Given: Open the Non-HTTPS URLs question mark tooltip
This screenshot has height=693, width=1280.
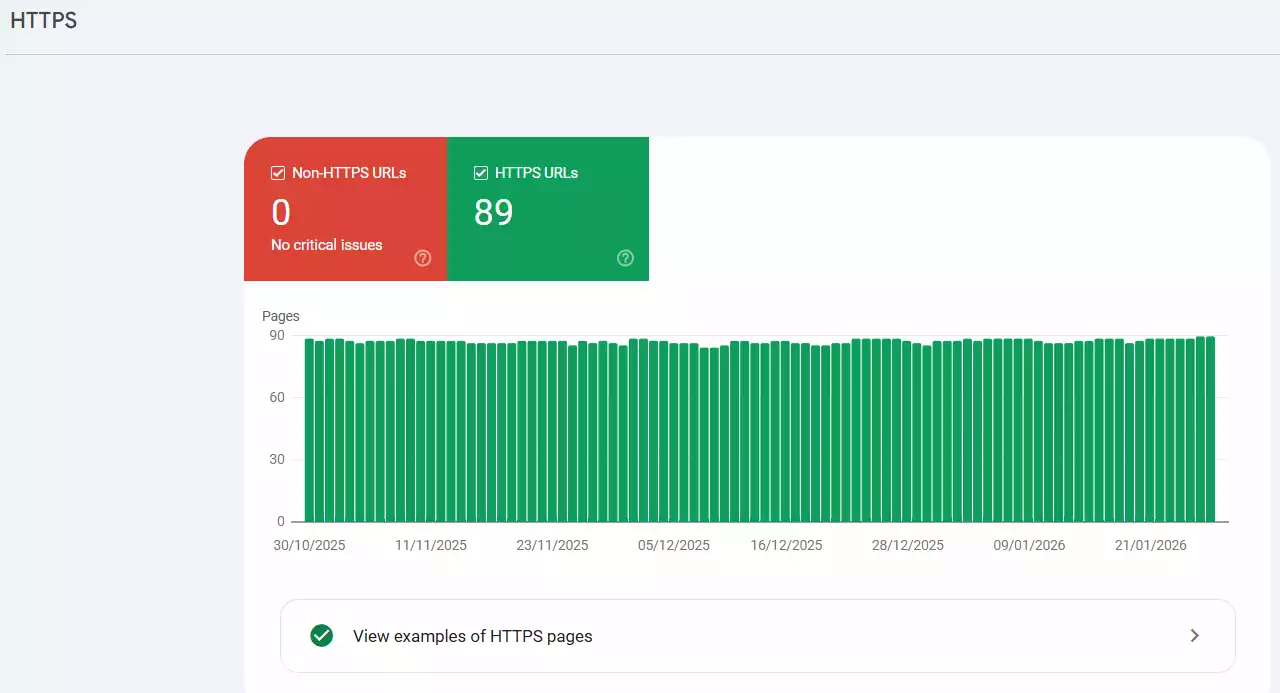Looking at the screenshot, I should (422, 258).
